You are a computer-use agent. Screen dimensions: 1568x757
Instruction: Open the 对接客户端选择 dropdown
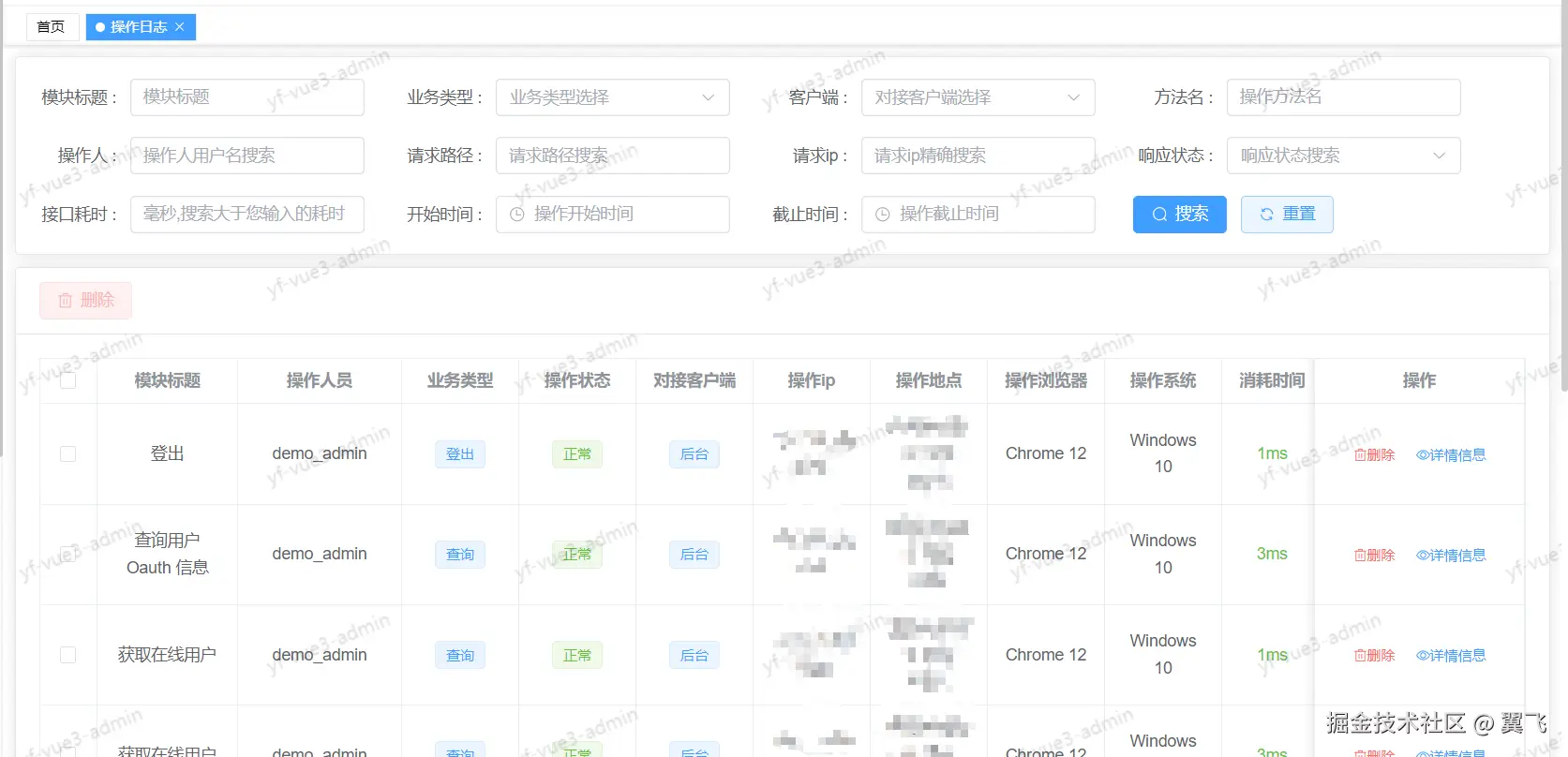(978, 97)
